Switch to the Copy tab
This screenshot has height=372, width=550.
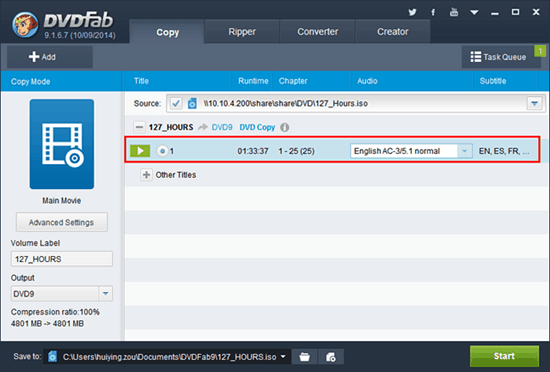pos(167,32)
